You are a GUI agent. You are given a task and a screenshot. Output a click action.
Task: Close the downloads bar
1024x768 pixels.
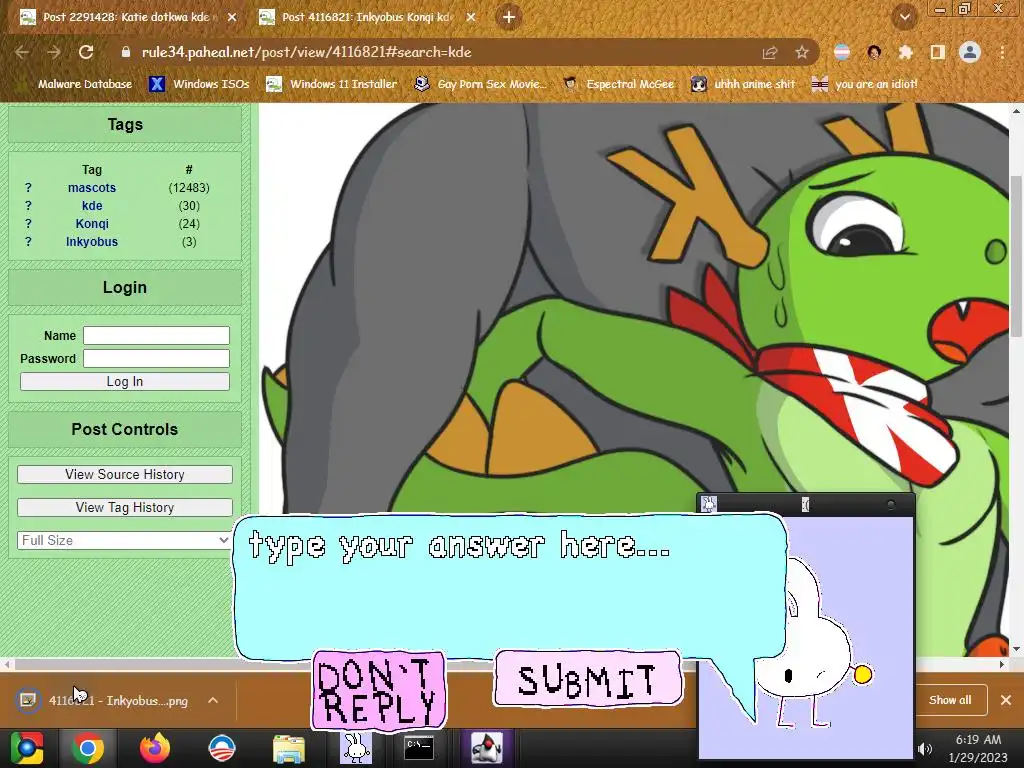pos(1006,700)
